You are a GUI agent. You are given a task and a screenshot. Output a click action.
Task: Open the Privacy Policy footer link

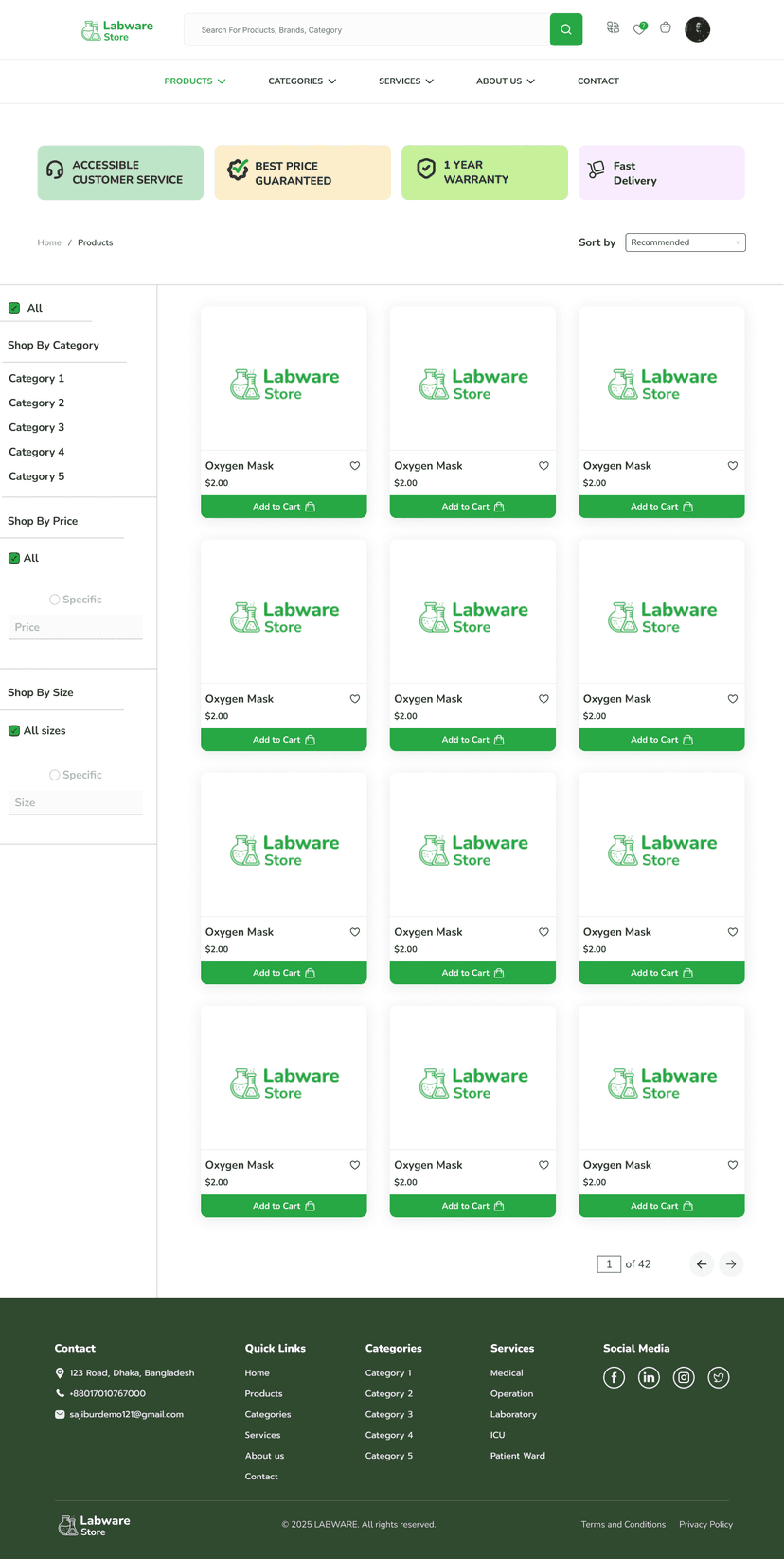[x=705, y=1524]
